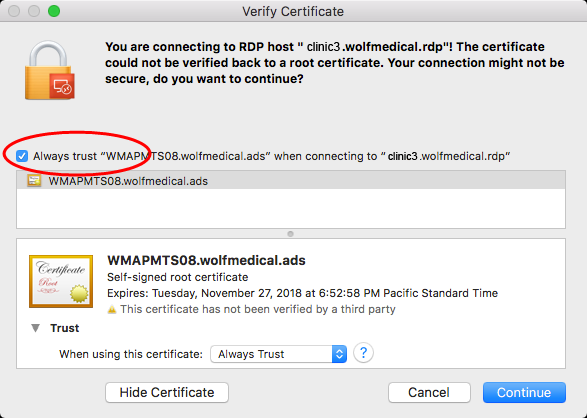The height and width of the screenshot is (418, 587).
Task: Collapse the Trust disclosure triangle
Action: tap(36, 328)
